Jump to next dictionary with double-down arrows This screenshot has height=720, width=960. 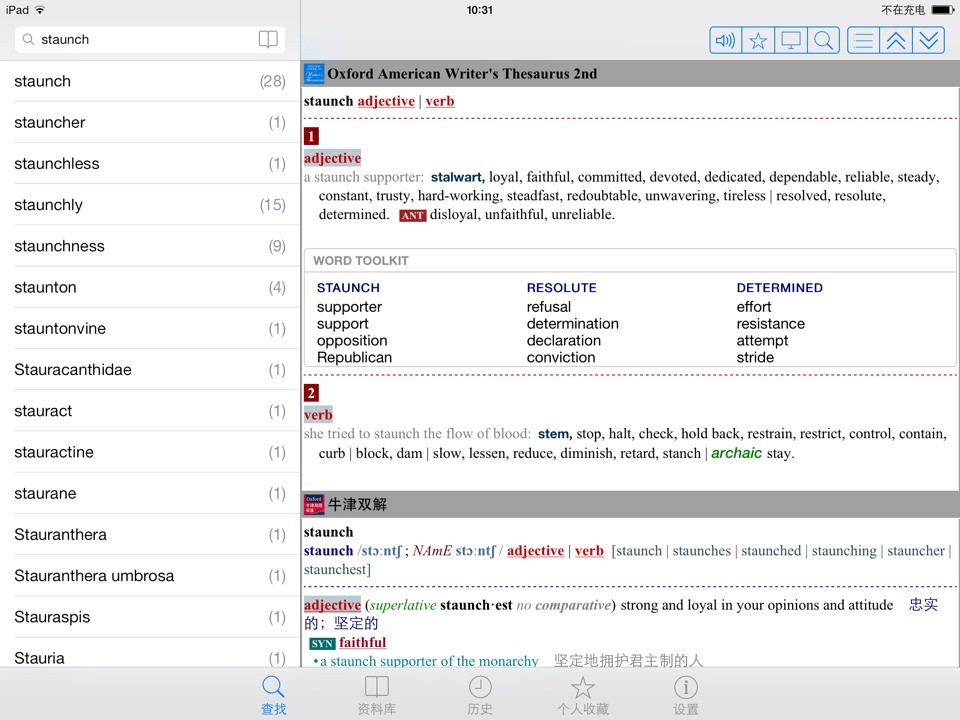pos(929,41)
